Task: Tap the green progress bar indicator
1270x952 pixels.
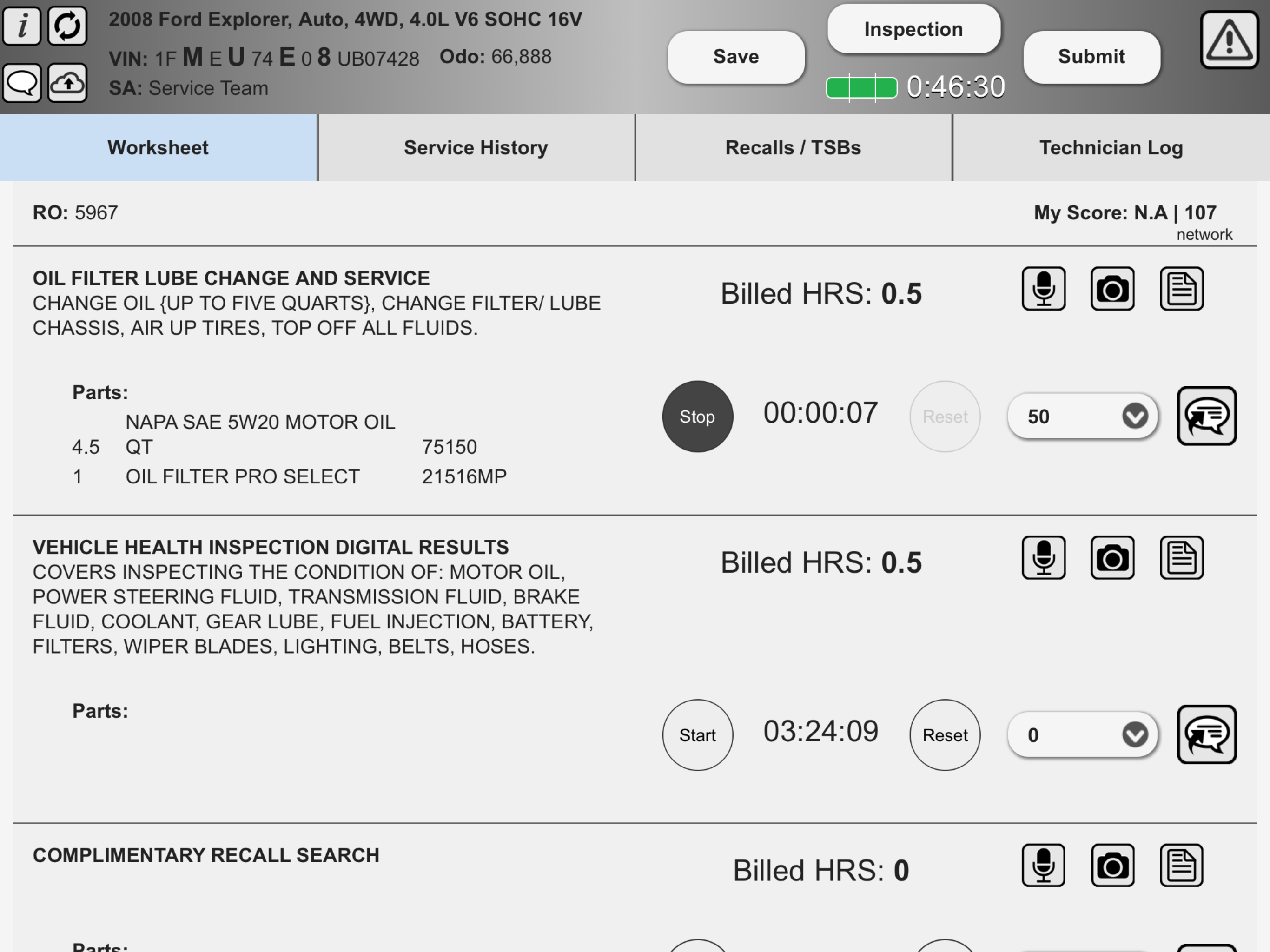Action: [861, 88]
